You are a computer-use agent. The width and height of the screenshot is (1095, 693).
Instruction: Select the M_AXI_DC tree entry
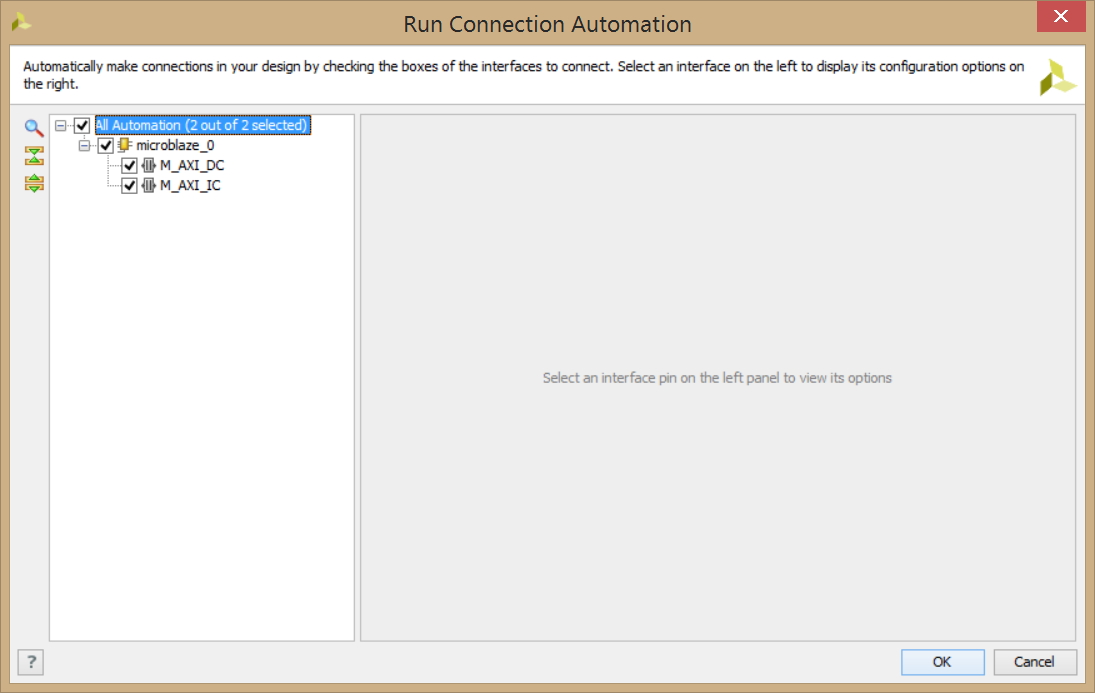(192, 166)
